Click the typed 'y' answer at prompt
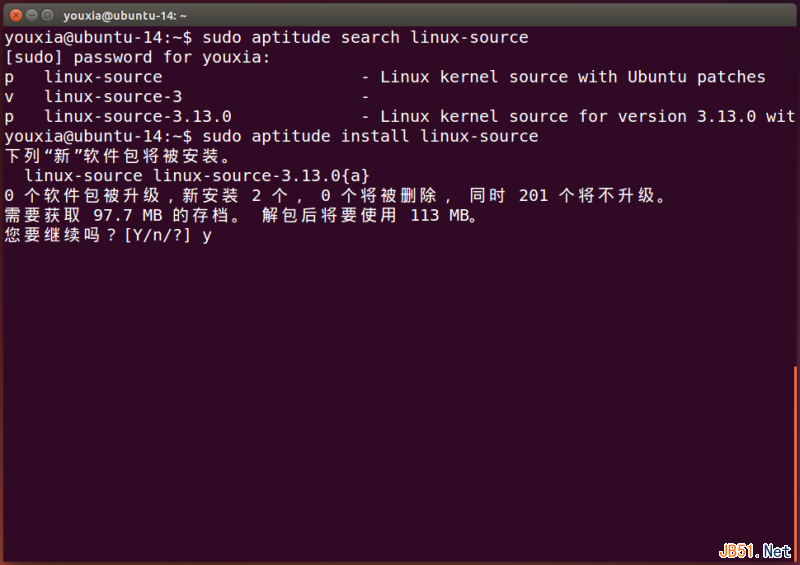 (x=207, y=236)
